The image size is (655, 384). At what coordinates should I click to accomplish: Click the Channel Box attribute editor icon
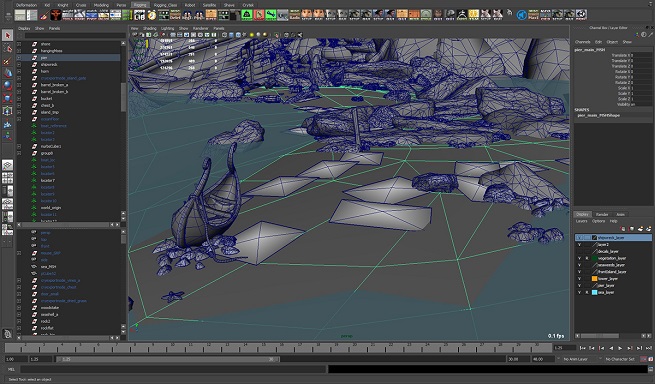pos(643,35)
